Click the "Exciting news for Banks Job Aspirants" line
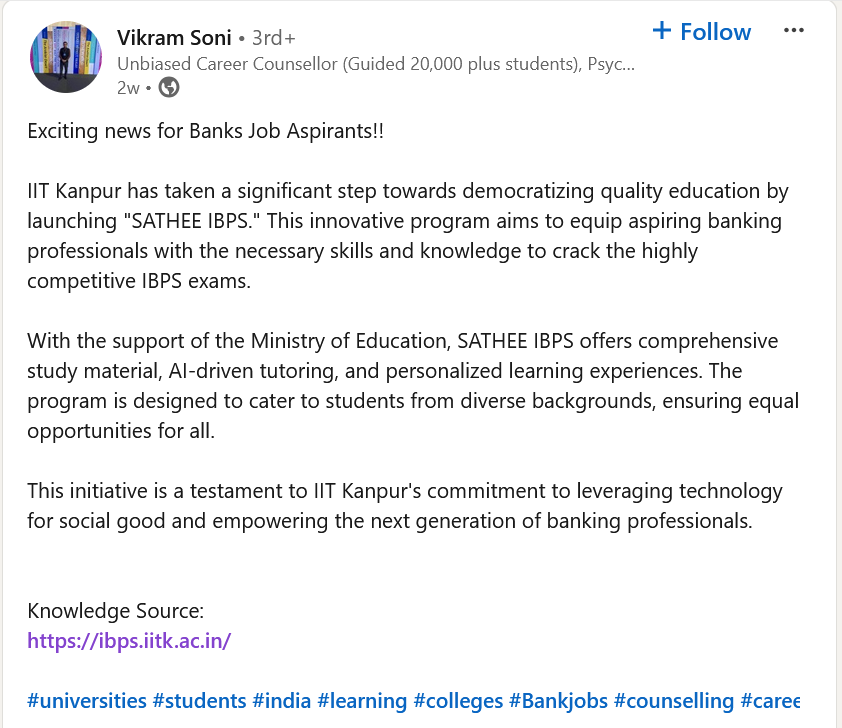This screenshot has width=842, height=728. click(205, 131)
